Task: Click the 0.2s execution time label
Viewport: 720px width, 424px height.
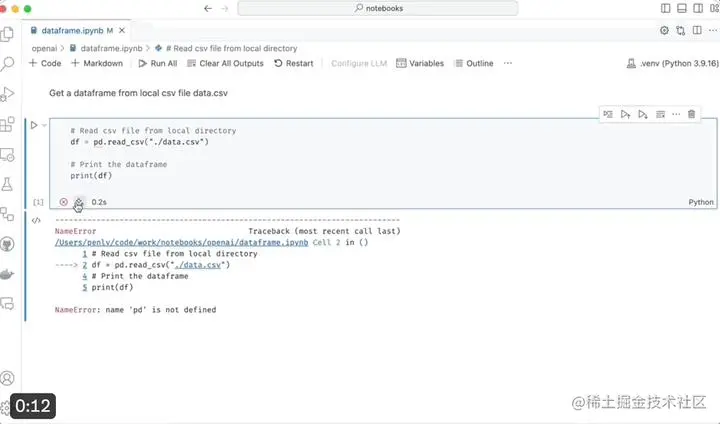Action: click(x=99, y=202)
